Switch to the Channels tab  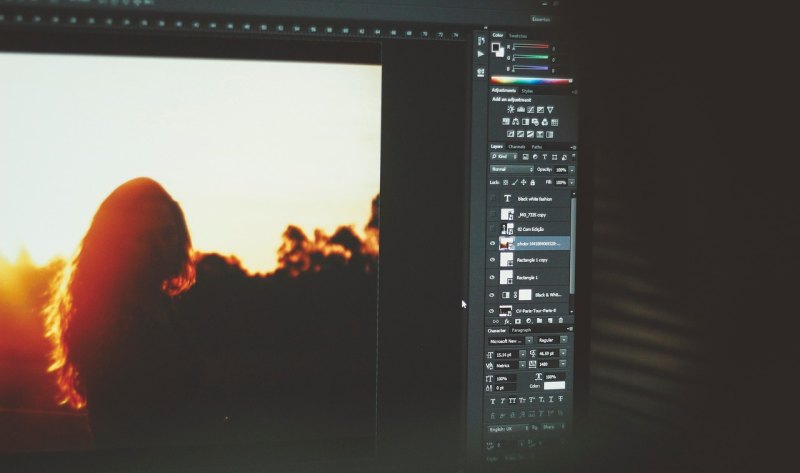517,146
